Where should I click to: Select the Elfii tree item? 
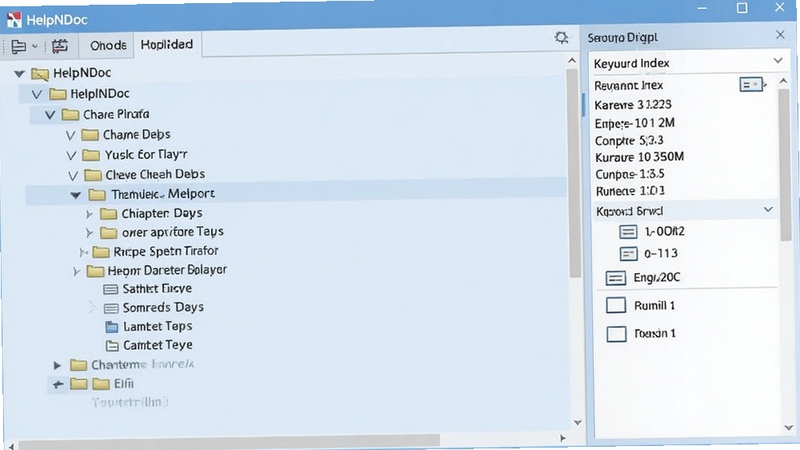[x=123, y=384]
